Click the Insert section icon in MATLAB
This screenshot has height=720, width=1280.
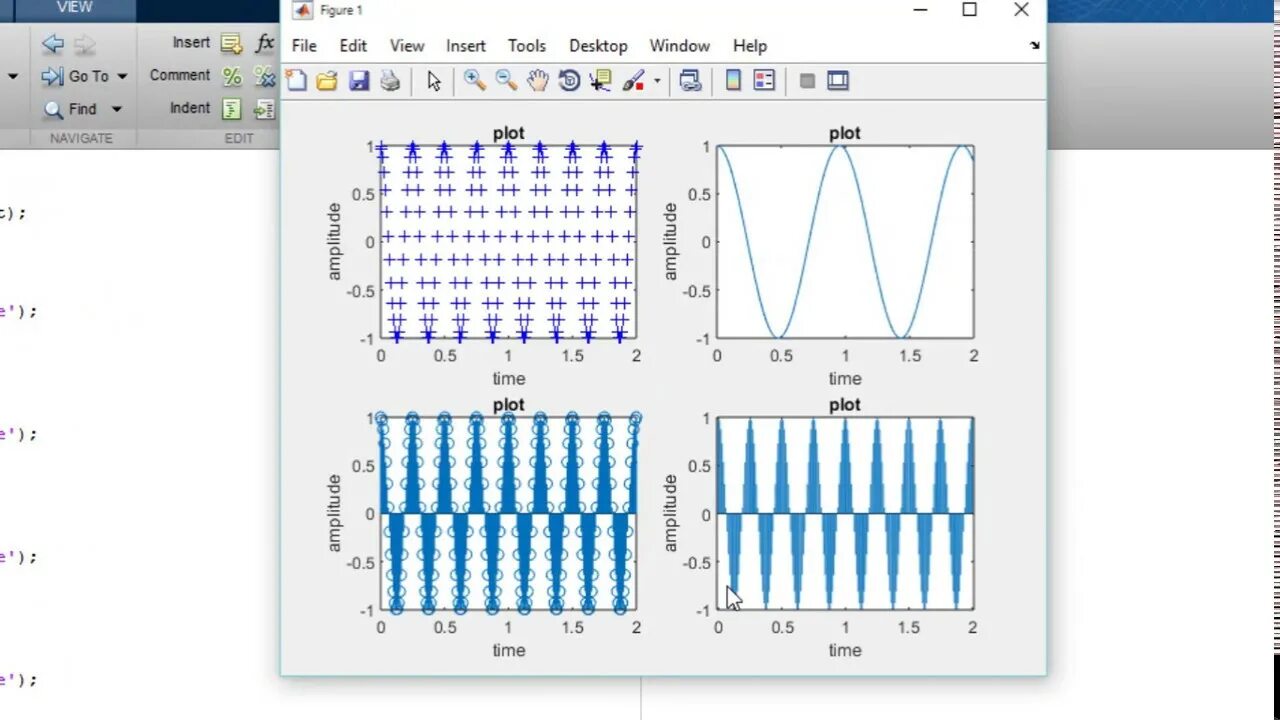tap(231, 43)
